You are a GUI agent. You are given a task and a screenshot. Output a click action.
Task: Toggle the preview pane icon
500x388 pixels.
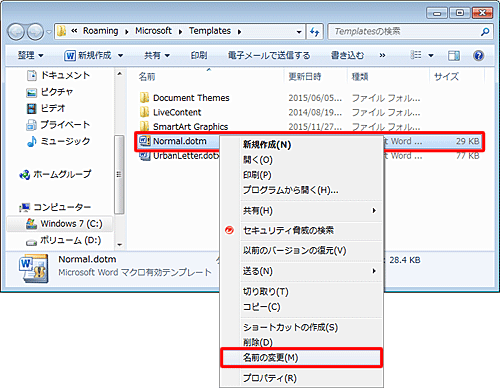coord(454,56)
